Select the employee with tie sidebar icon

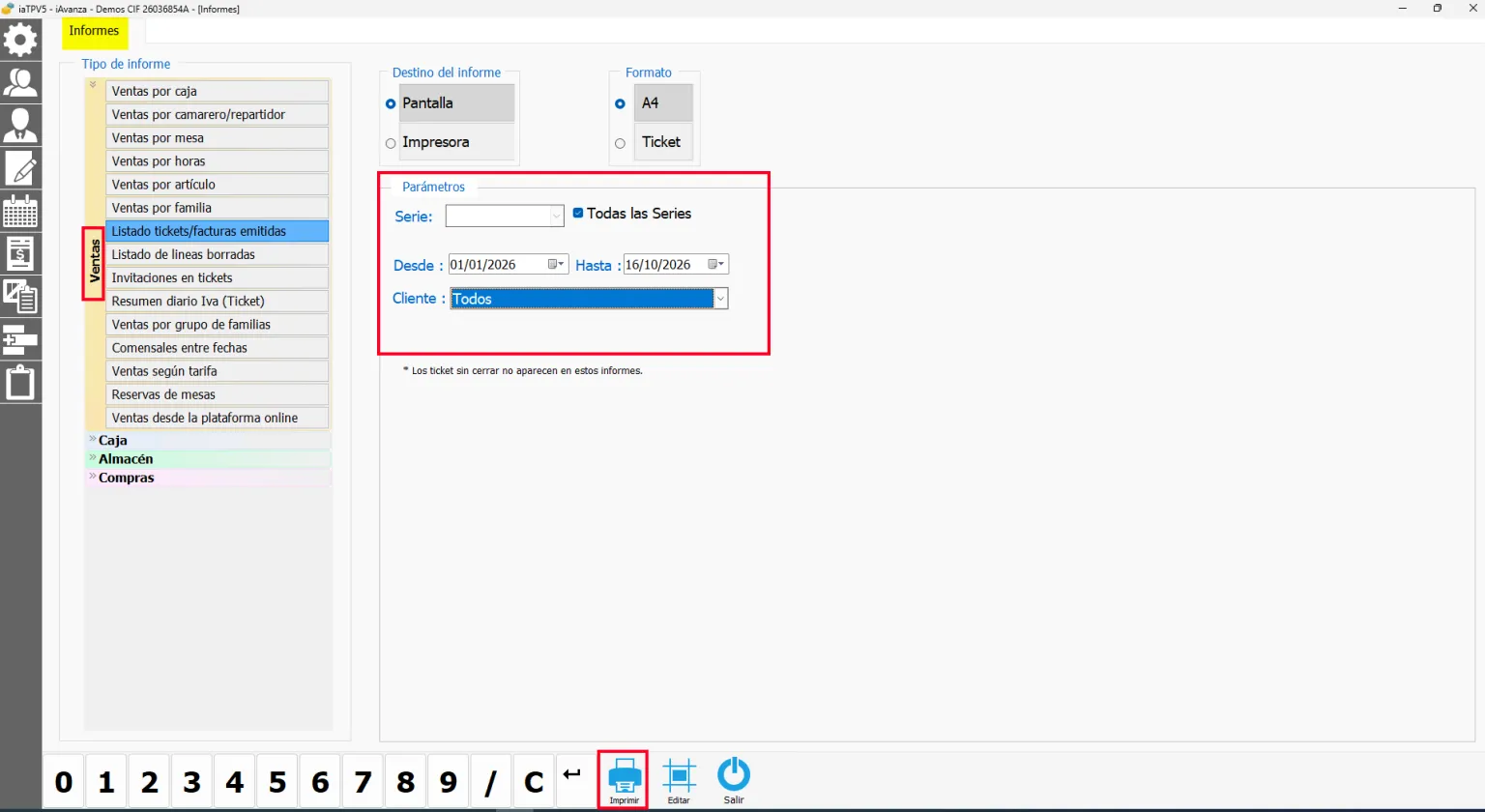(20, 126)
